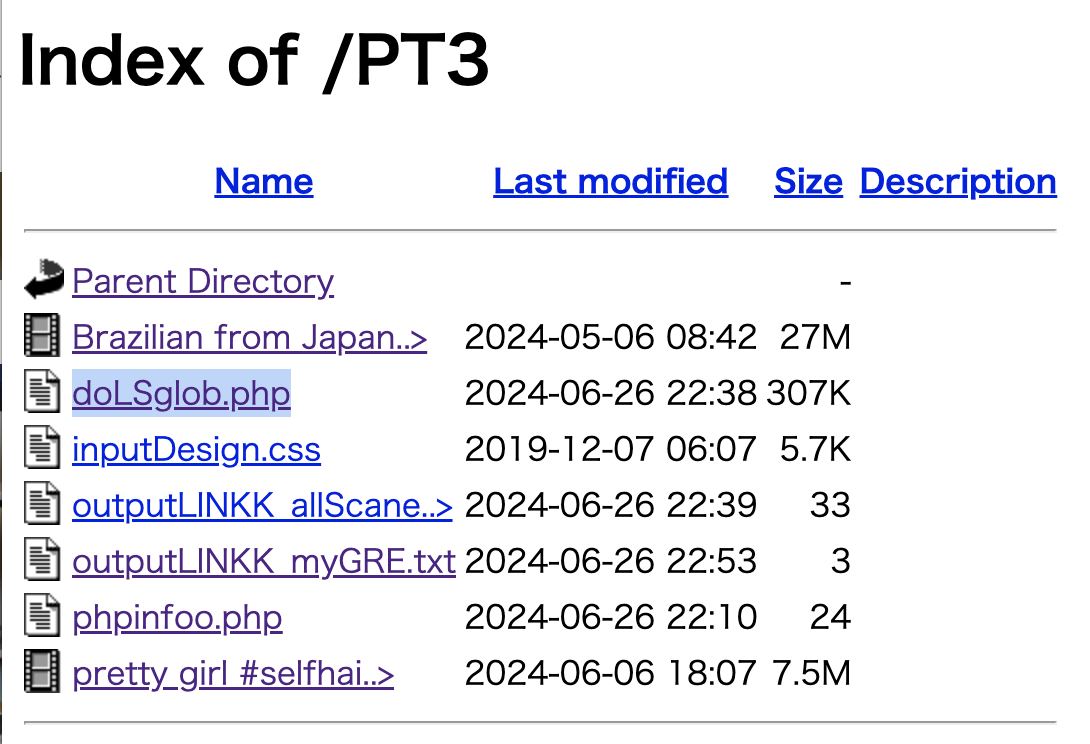Click the document icon beside inputDesign.css
1090x744 pixels.
(x=42, y=450)
